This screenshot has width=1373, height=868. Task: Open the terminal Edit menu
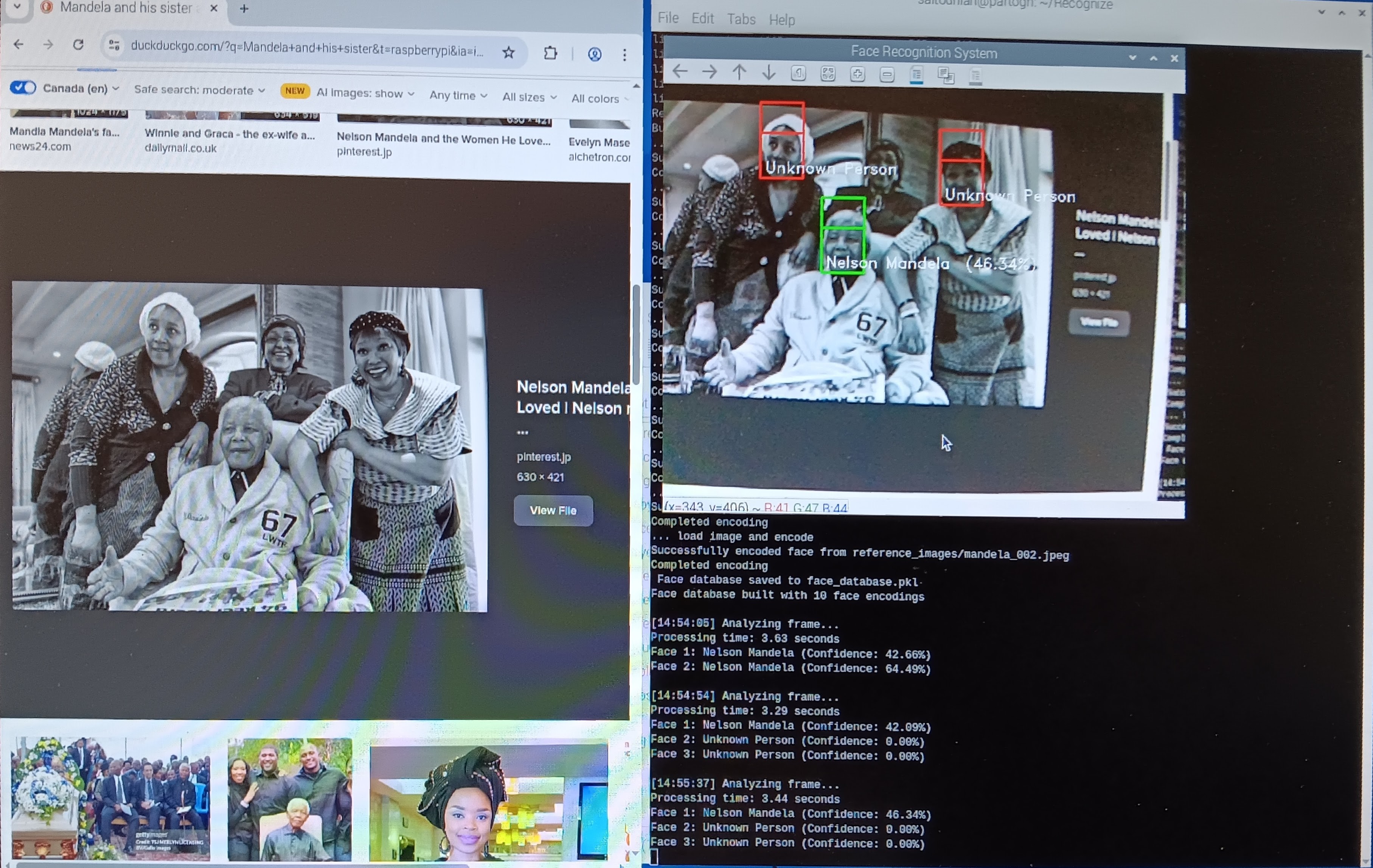702,18
